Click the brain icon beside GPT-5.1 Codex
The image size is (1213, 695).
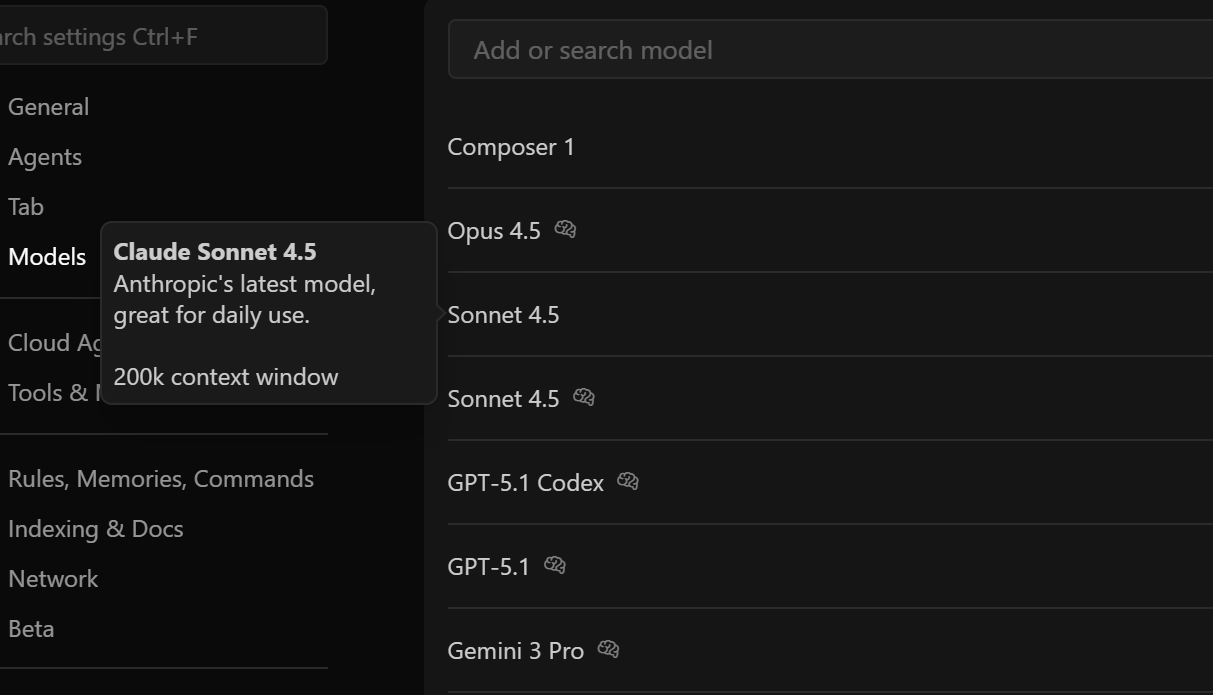pyautogui.click(x=628, y=482)
